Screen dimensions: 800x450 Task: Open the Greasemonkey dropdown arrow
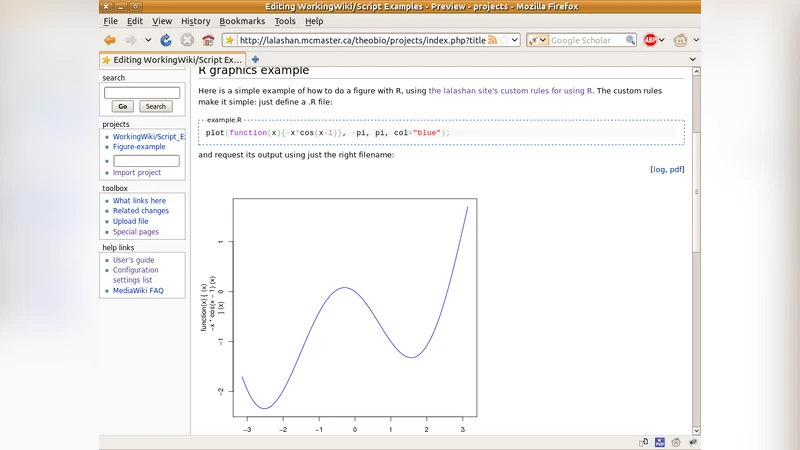695,40
